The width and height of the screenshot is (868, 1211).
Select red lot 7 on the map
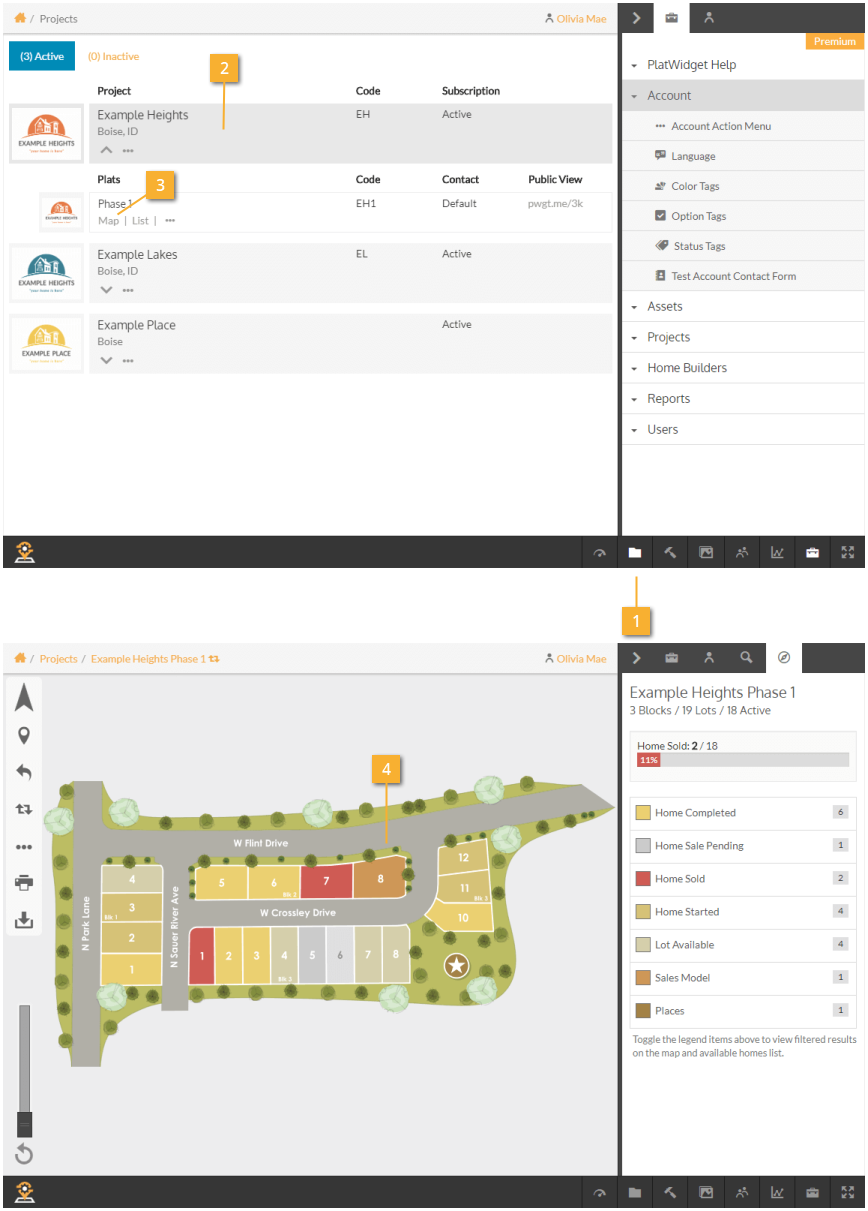pyautogui.click(x=326, y=882)
